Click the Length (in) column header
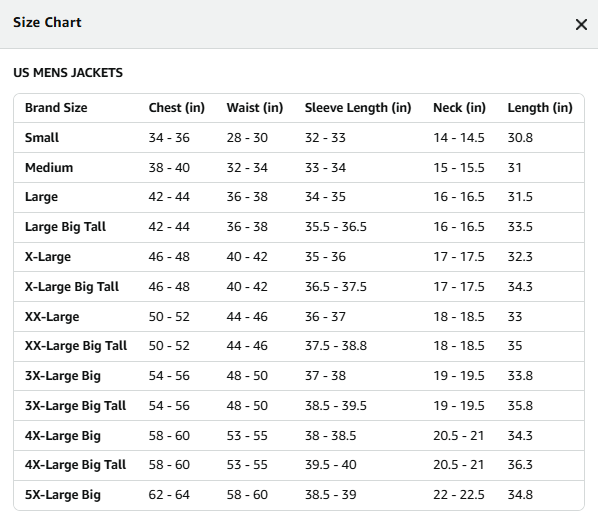Image resolution: width=598 pixels, height=525 pixels. pyautogui.click(x=540, y=108)
